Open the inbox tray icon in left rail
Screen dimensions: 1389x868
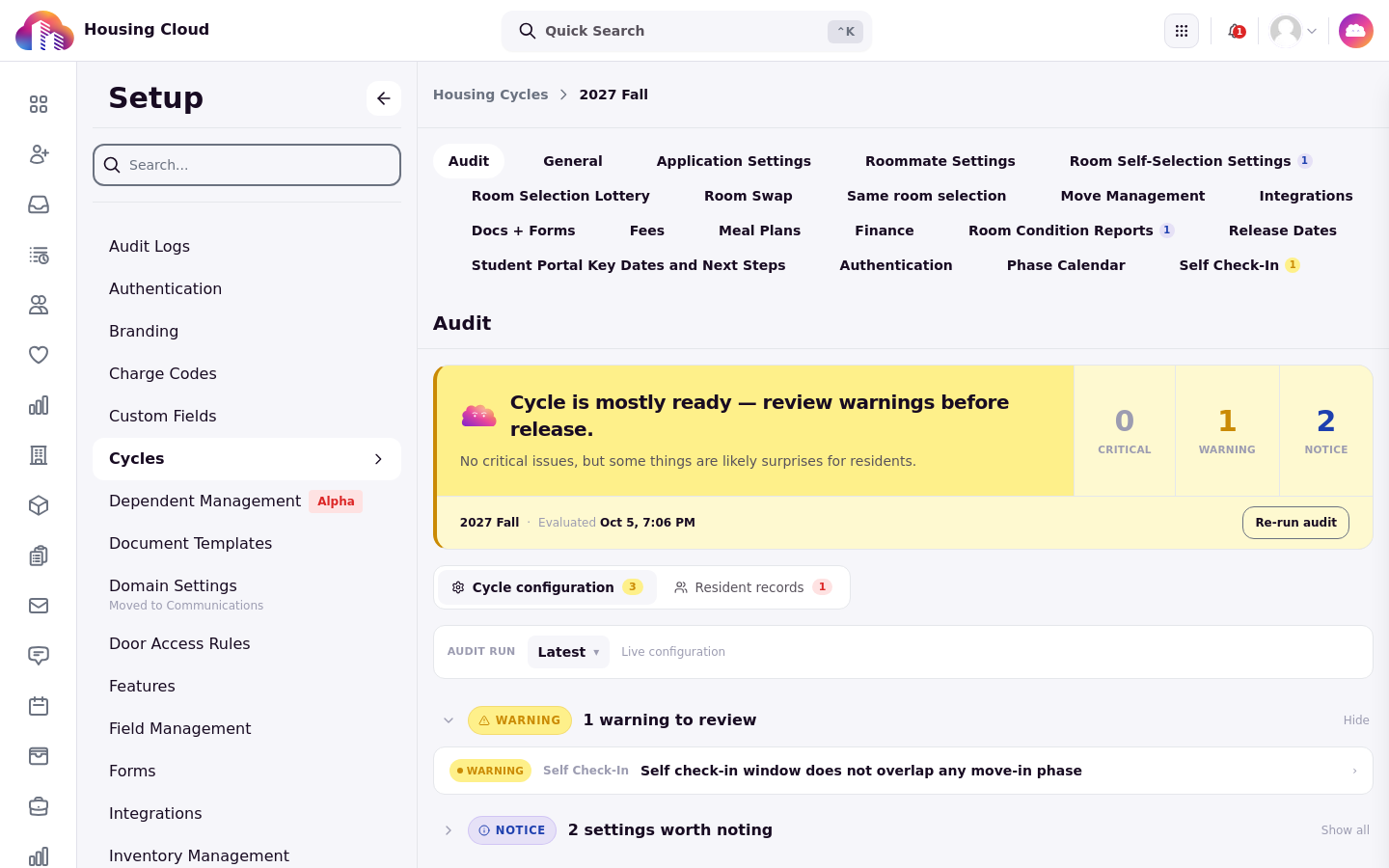(39, 204)
